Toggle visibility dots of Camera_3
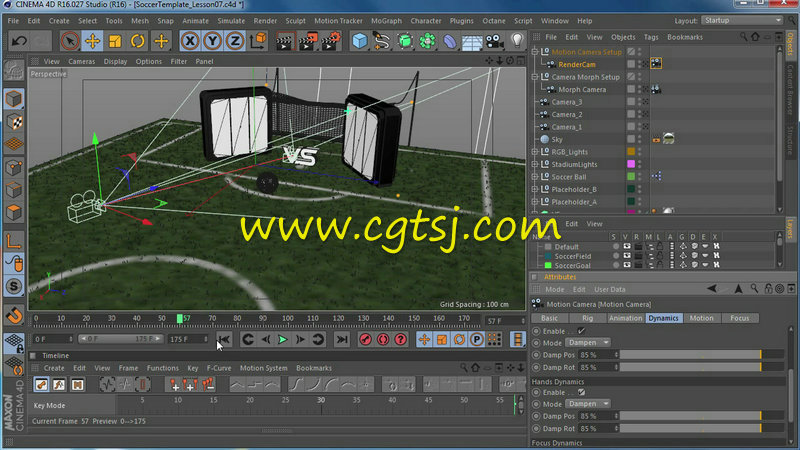 click(639, 102)
